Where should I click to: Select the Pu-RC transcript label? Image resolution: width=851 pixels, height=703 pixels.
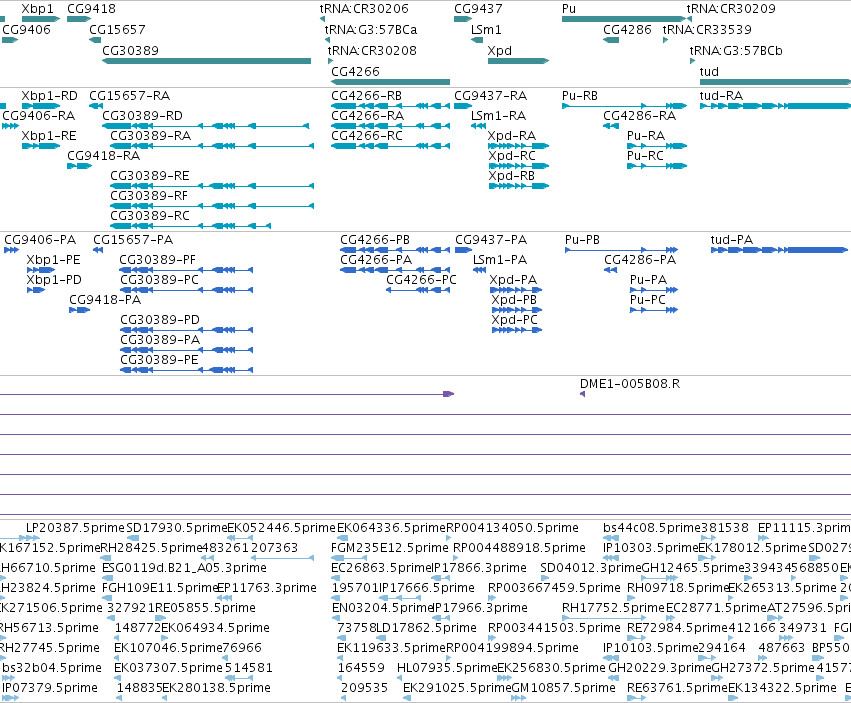click(645, 156)
